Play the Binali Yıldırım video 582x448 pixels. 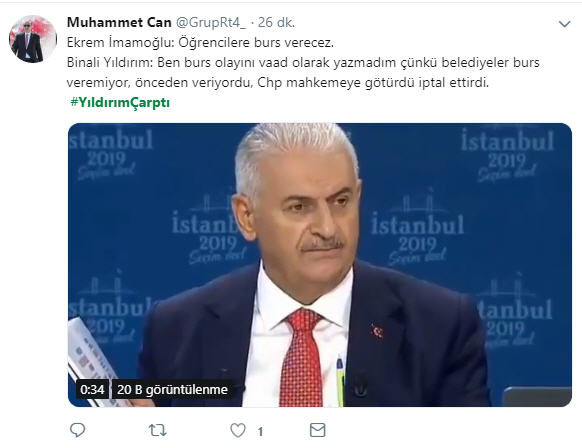click(320, 265)
